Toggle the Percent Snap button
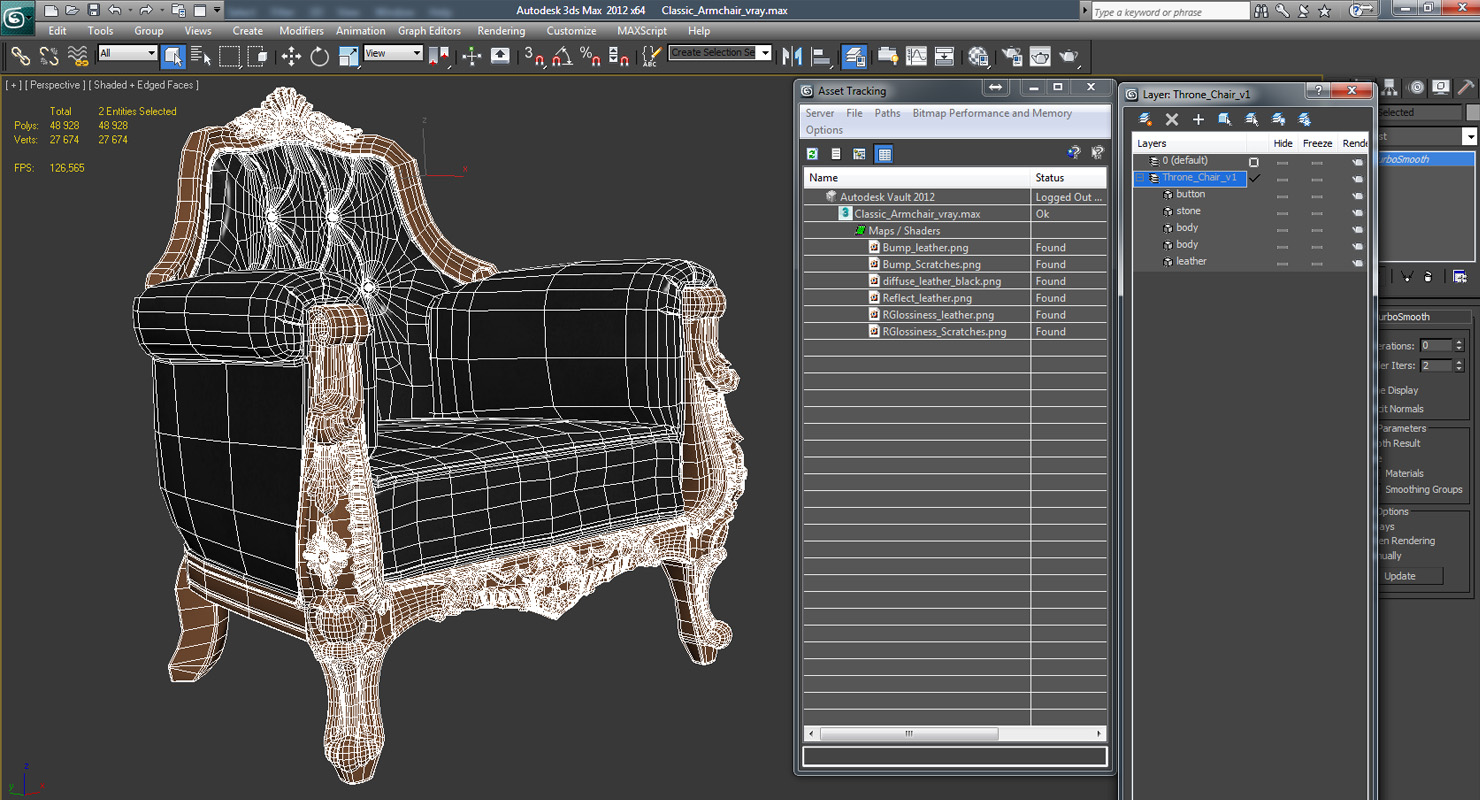1480x800 pixels. 590,56
